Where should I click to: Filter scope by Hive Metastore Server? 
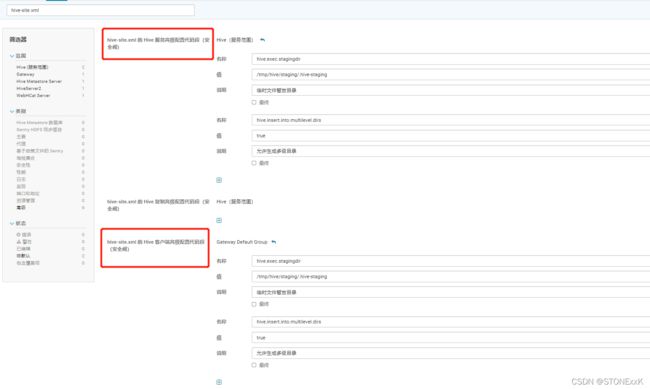pos(39,81)
